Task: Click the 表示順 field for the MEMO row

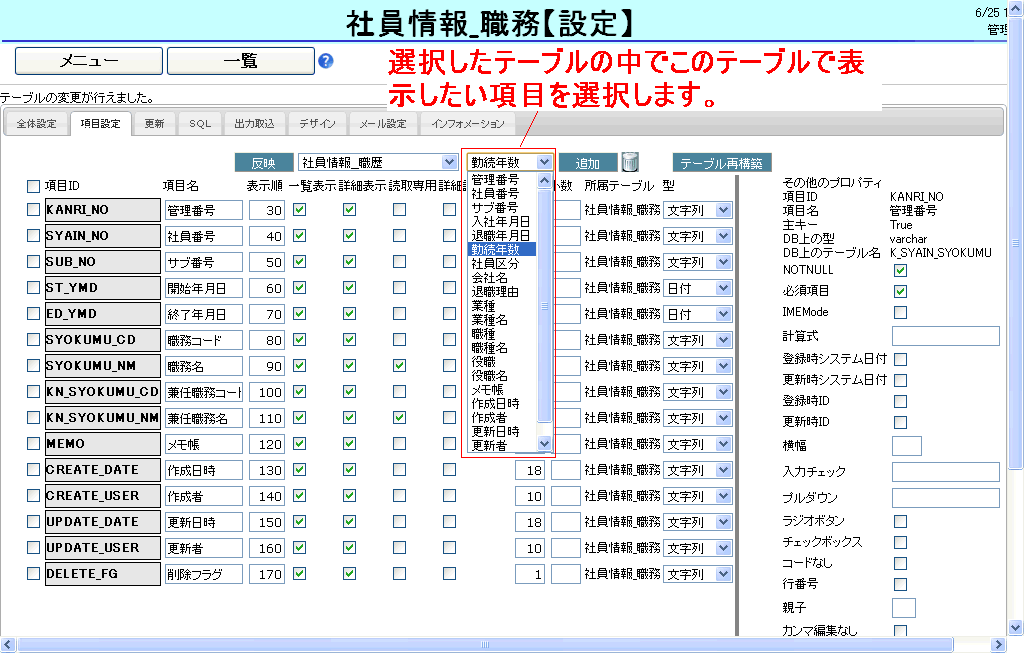Action: (x=267, y=444)
